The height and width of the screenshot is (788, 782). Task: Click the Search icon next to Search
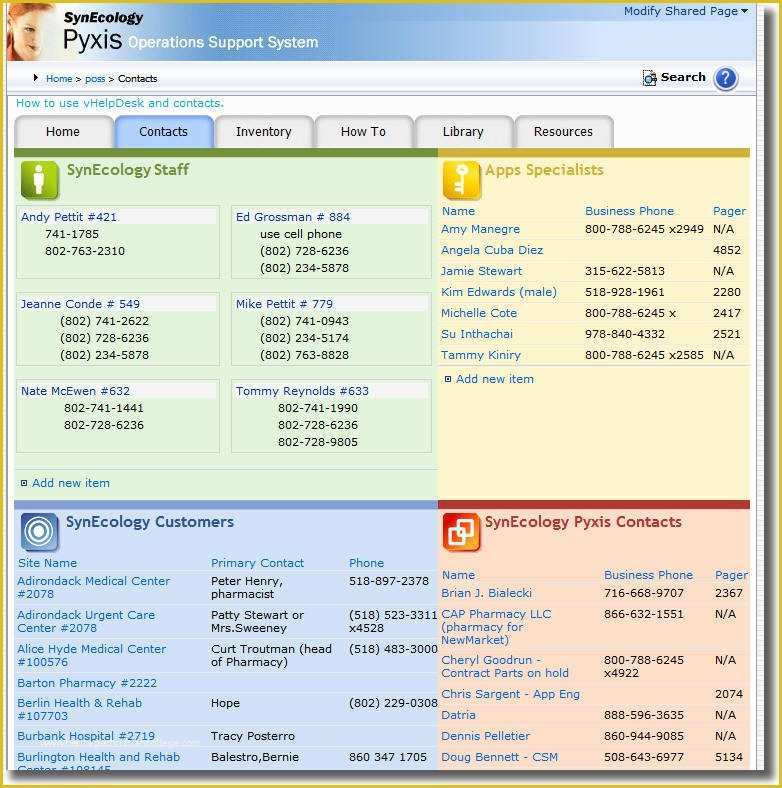649,78
